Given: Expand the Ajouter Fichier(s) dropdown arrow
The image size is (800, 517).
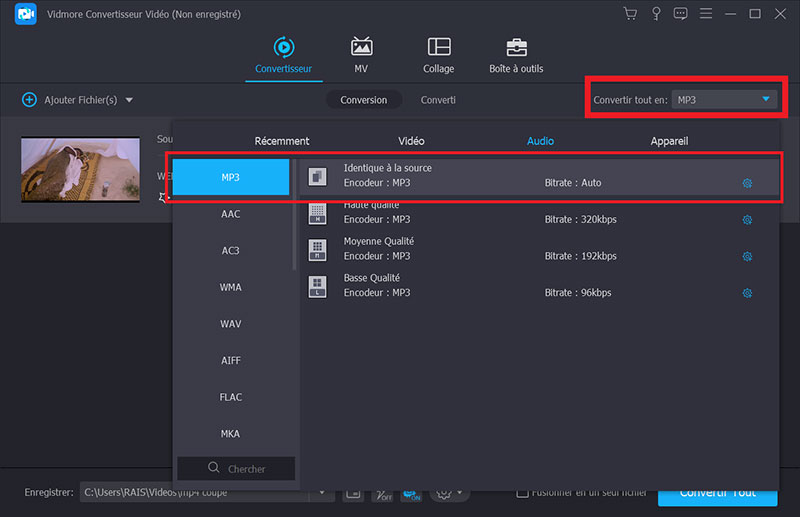Looking at the screenshot, I should click(129, 100).
